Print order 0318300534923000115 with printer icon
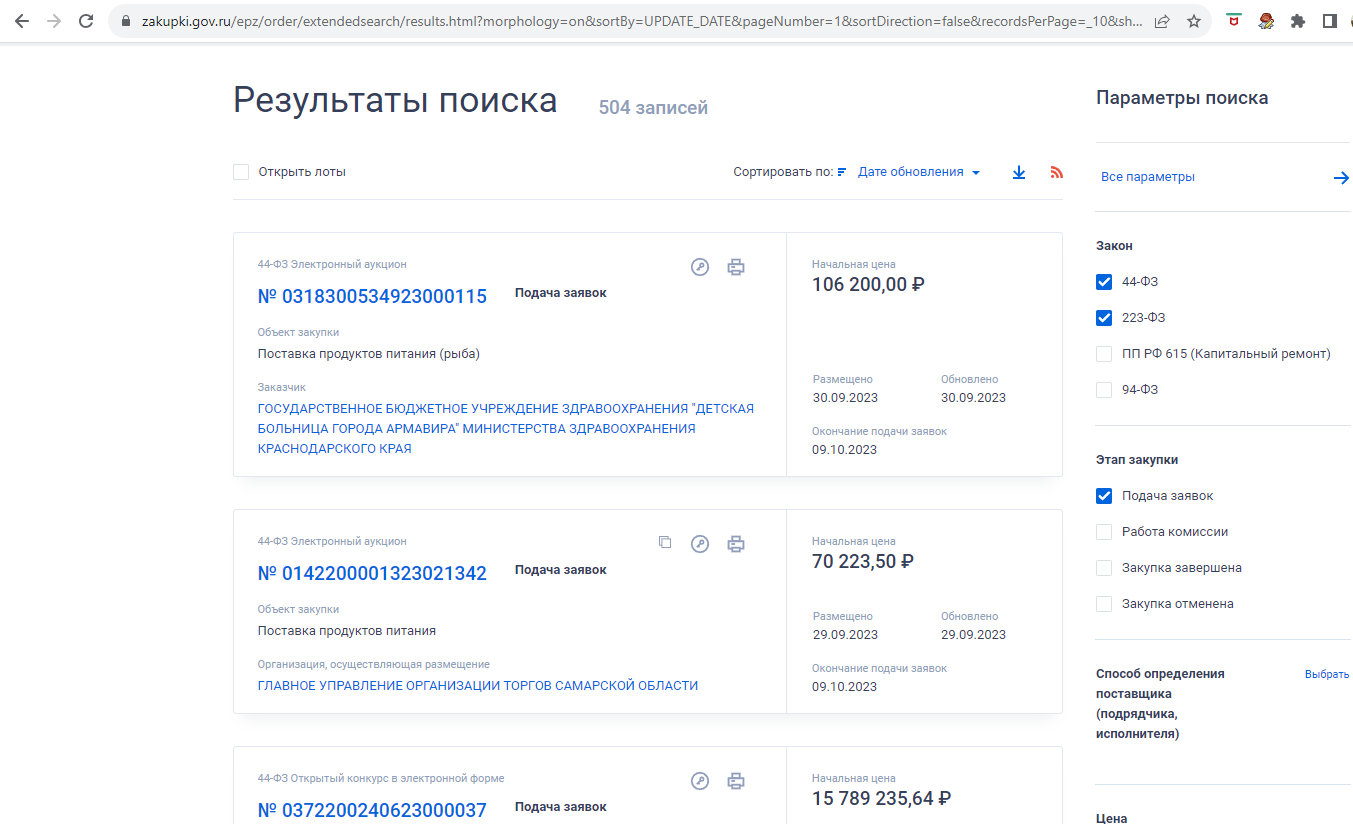 pos(736,267)
